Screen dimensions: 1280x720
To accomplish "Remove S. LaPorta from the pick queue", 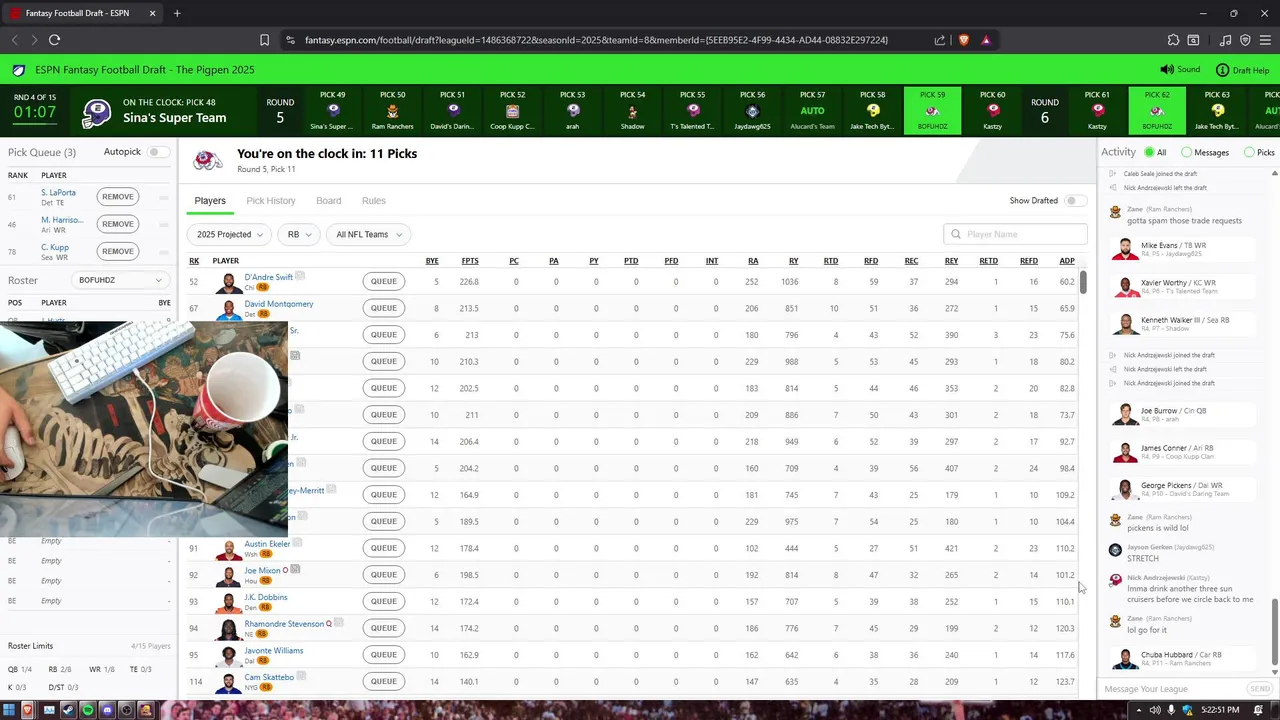I will point(117,197).
